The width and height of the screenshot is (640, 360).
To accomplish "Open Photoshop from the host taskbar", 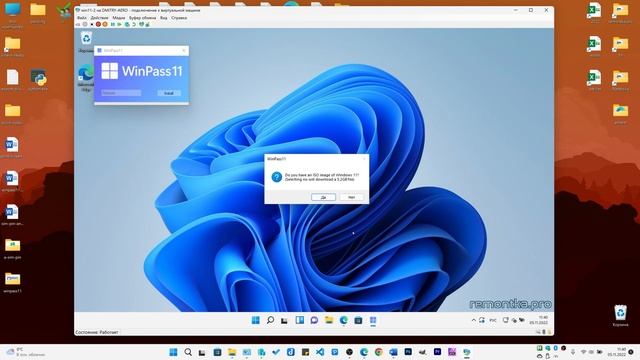I will click(x=408, y=352).
